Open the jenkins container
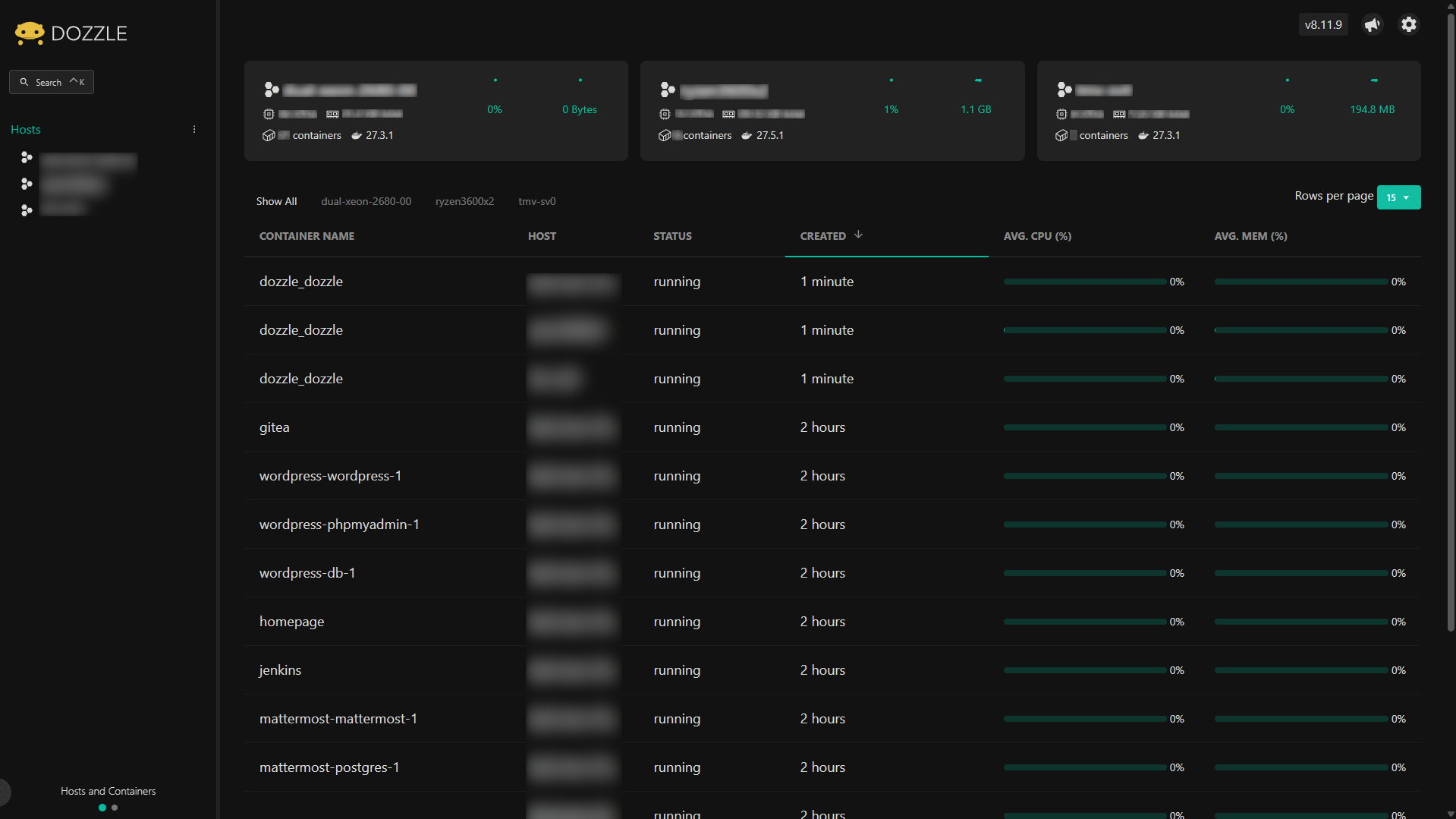Image resolution: width=1456 pixels, height=819 pixels. pos(280,670)
